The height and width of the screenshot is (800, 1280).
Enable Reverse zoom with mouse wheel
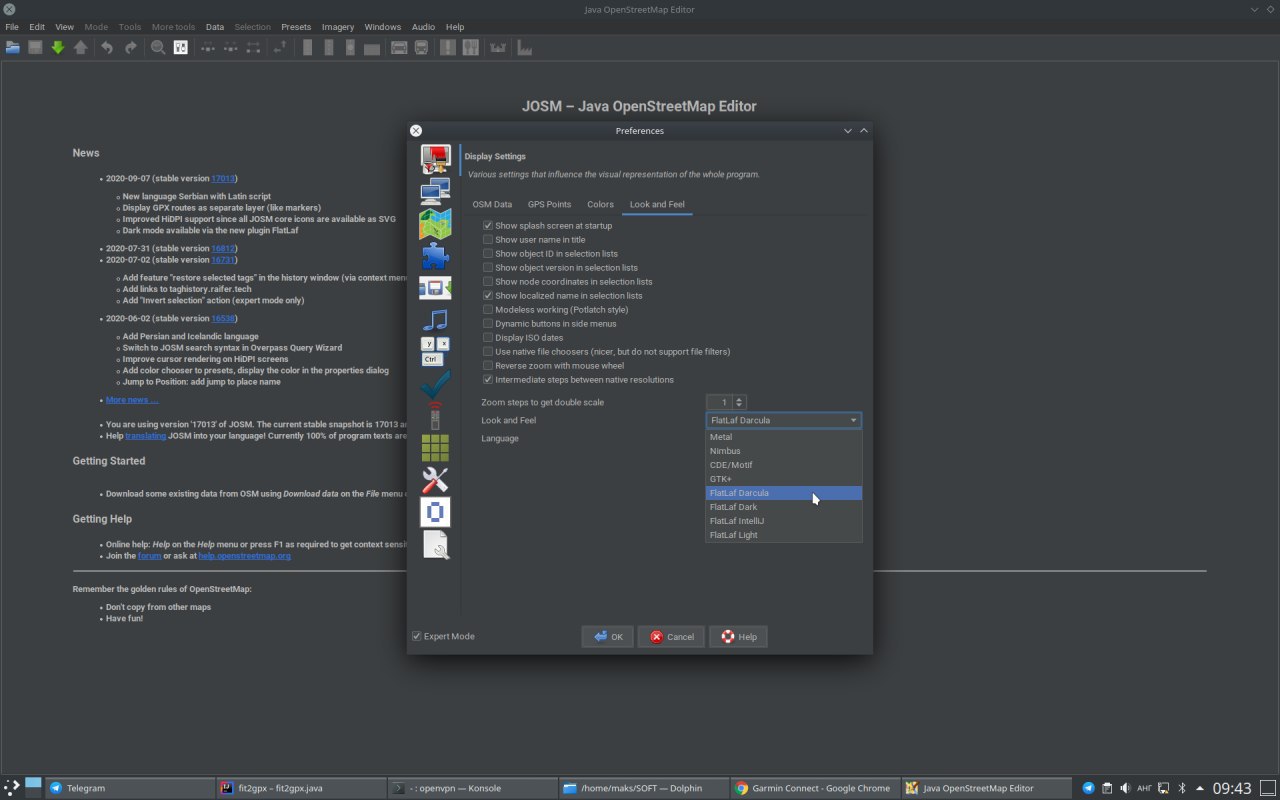click(x=488, y=366)
